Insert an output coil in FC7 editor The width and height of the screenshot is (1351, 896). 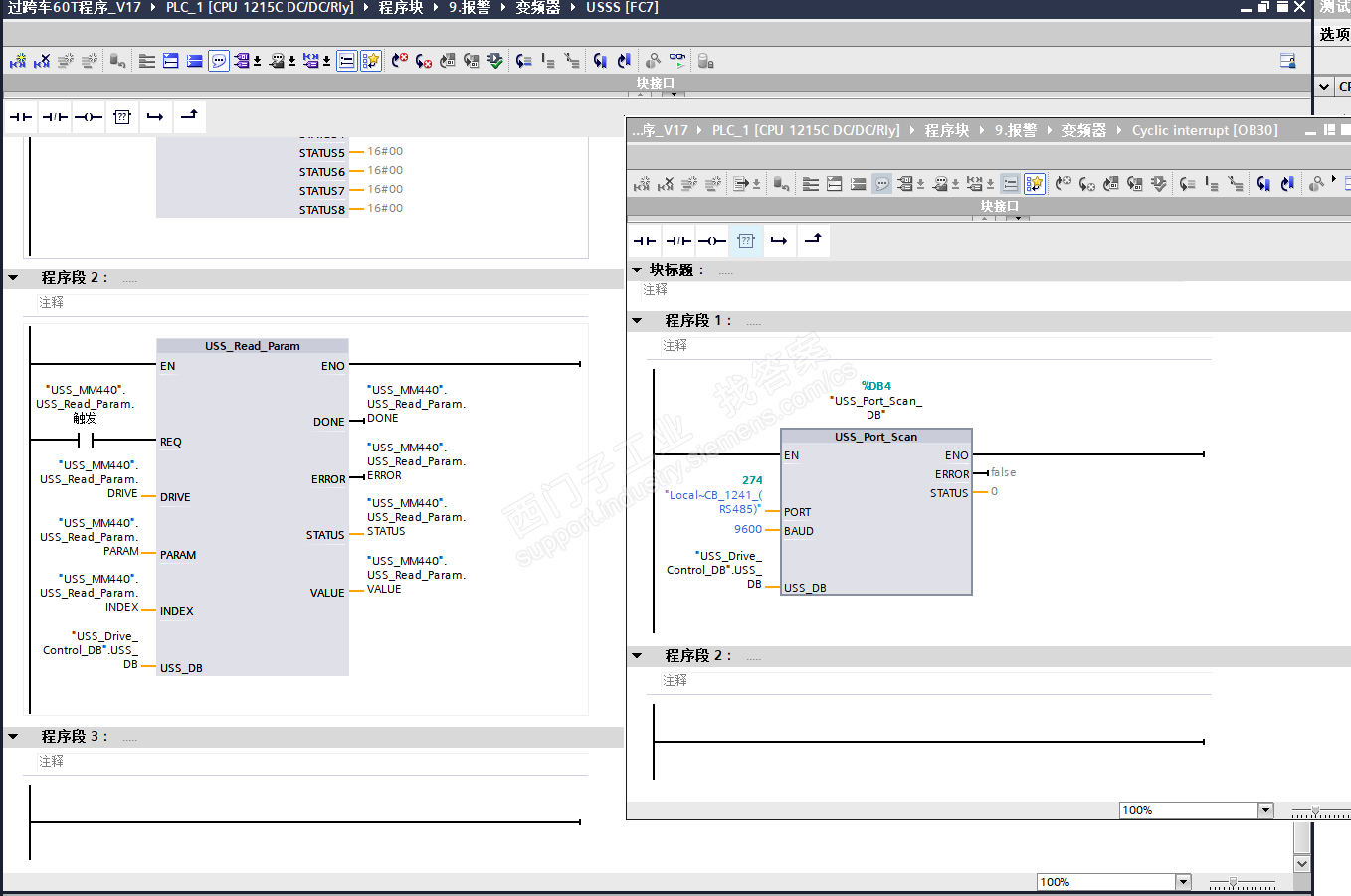89,117
